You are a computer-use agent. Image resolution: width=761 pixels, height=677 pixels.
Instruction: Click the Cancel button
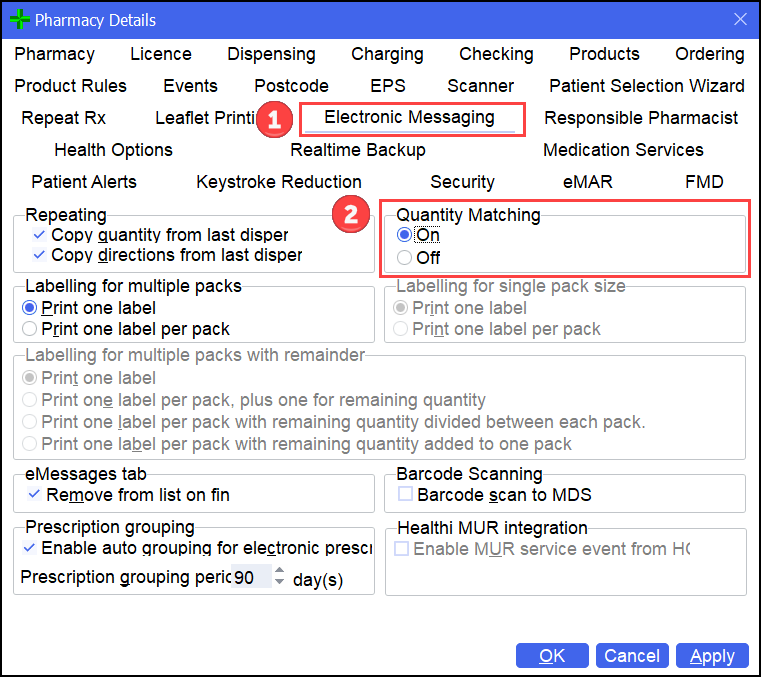[x=632, y=656]
